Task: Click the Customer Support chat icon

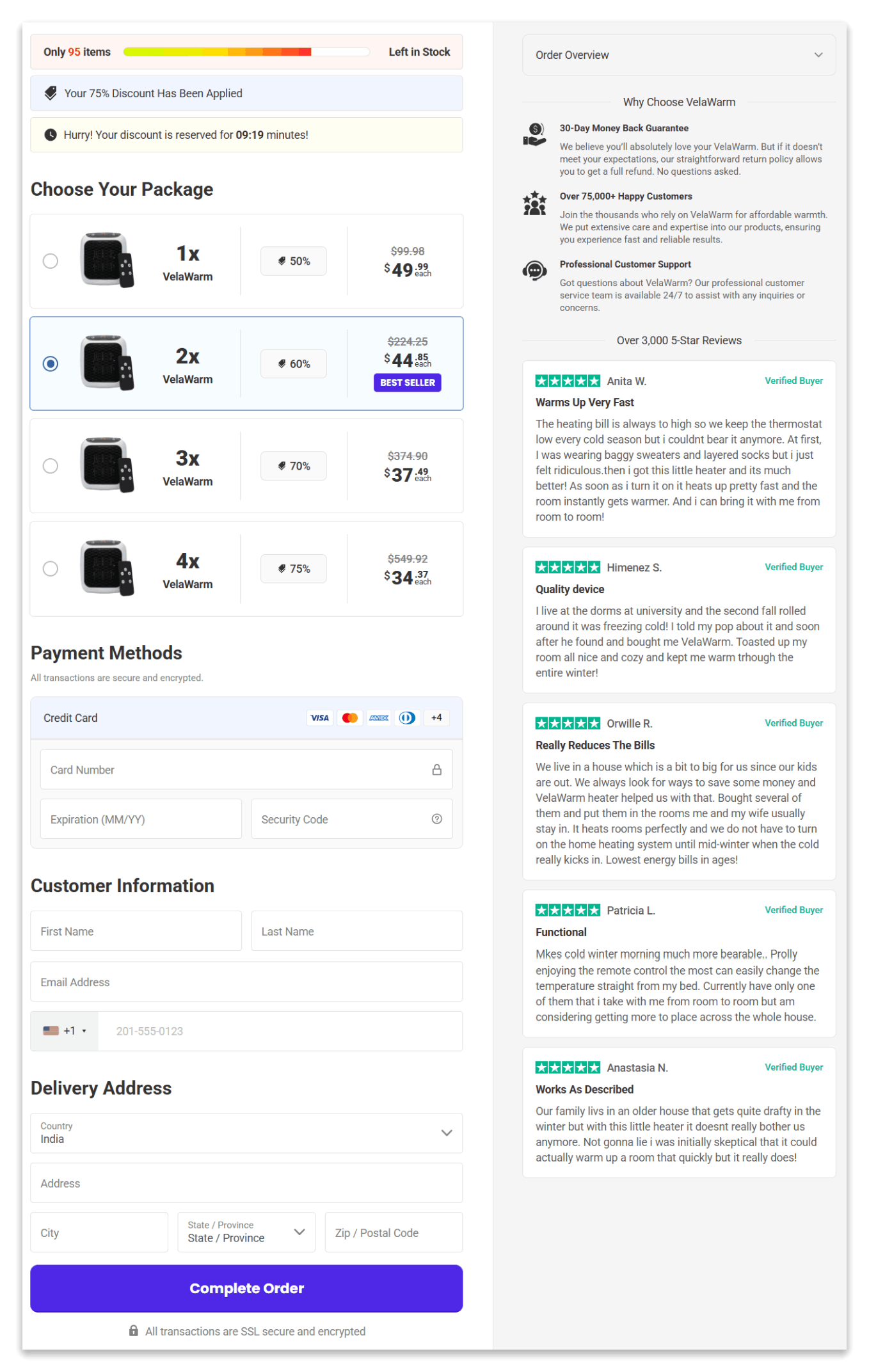Action: [x=535, y=271]
